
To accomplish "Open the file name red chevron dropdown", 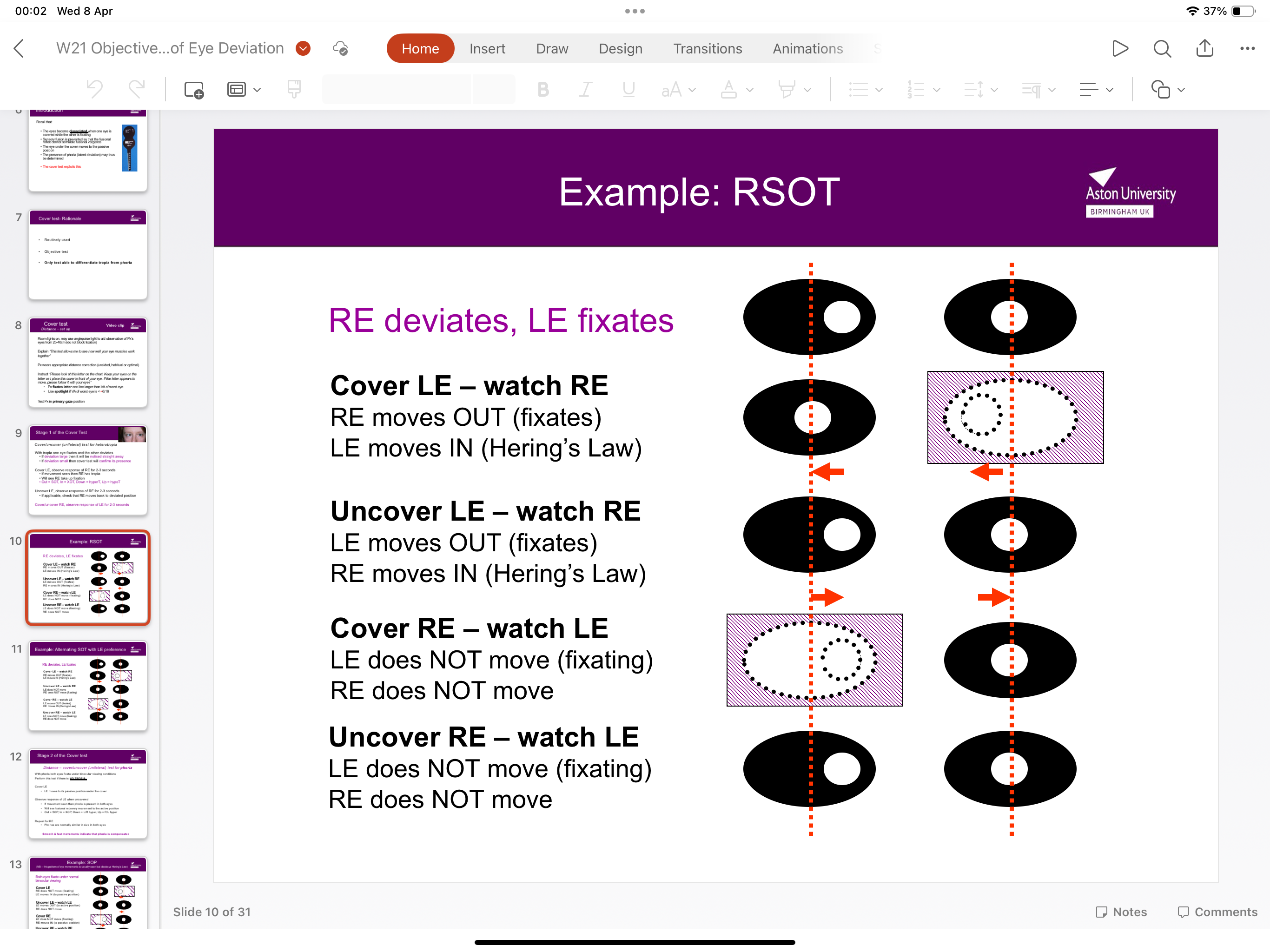I will point(303,49).
